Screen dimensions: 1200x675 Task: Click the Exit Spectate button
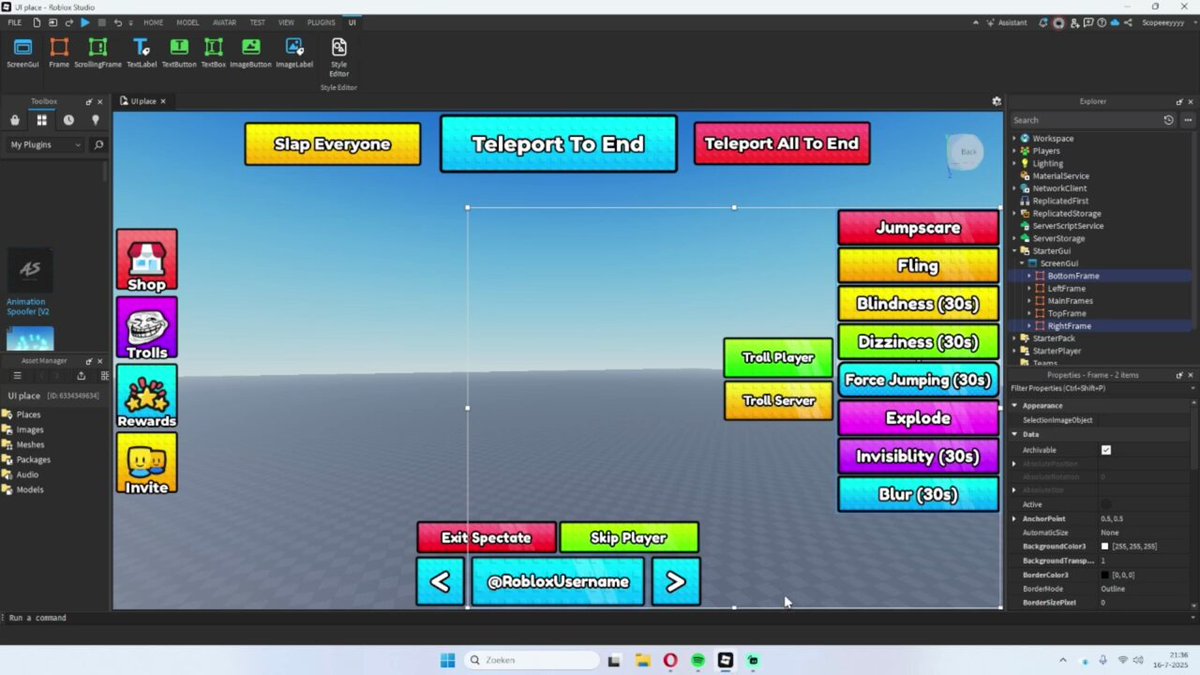pyautogui.click(x=486, y=537)
